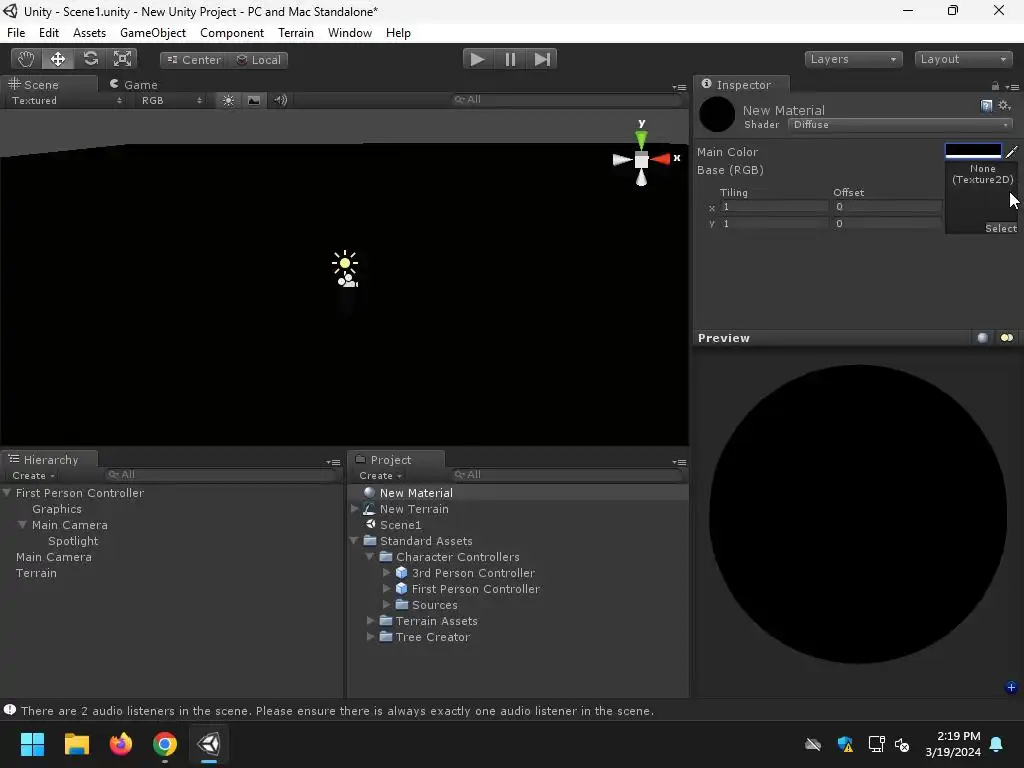The height and width of the screenshot is (768, 1024).
Task: Select Spotlight in the Hierarchy
Action: 73,541
